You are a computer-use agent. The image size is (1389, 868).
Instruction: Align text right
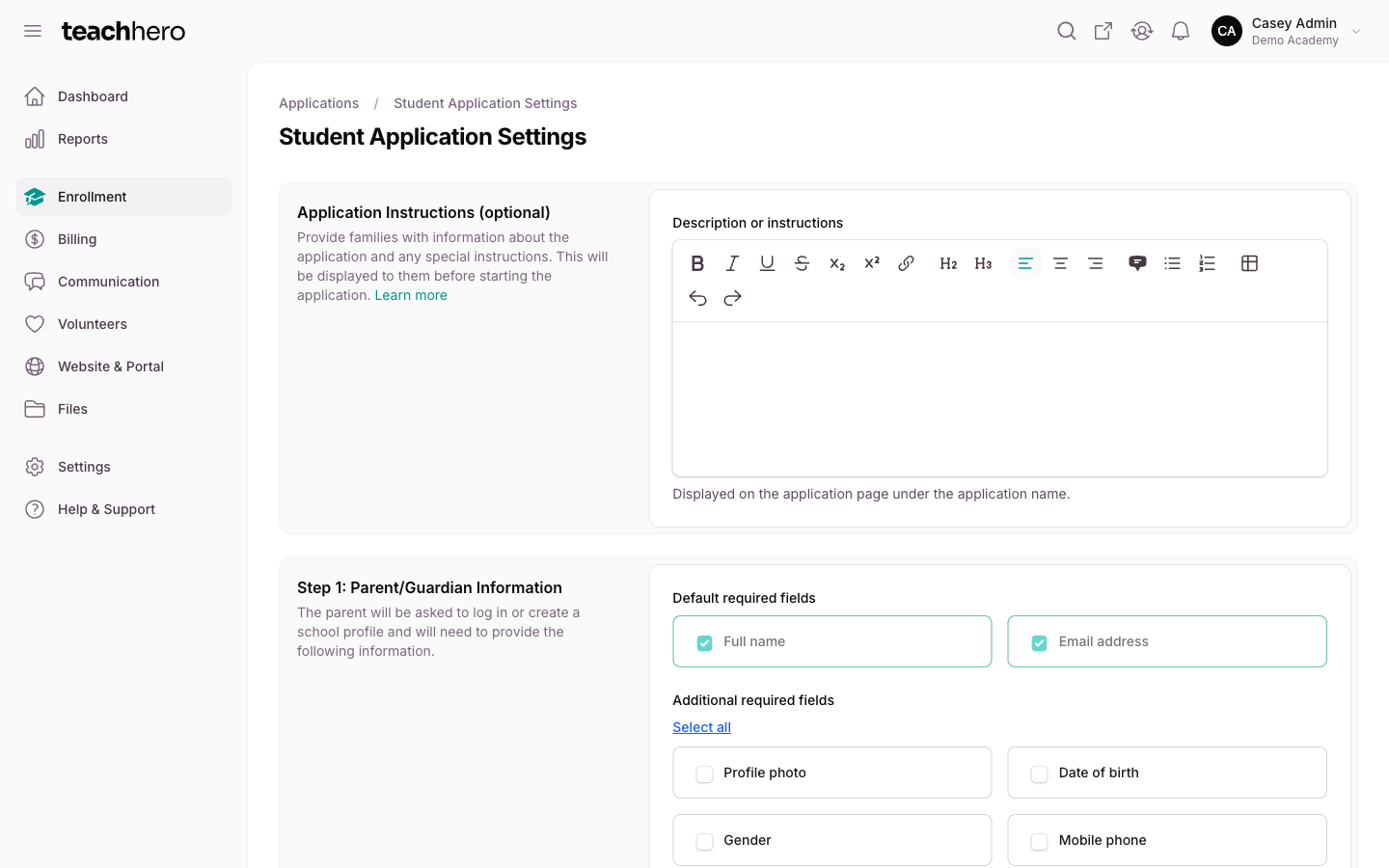(x=1095, y=263)
